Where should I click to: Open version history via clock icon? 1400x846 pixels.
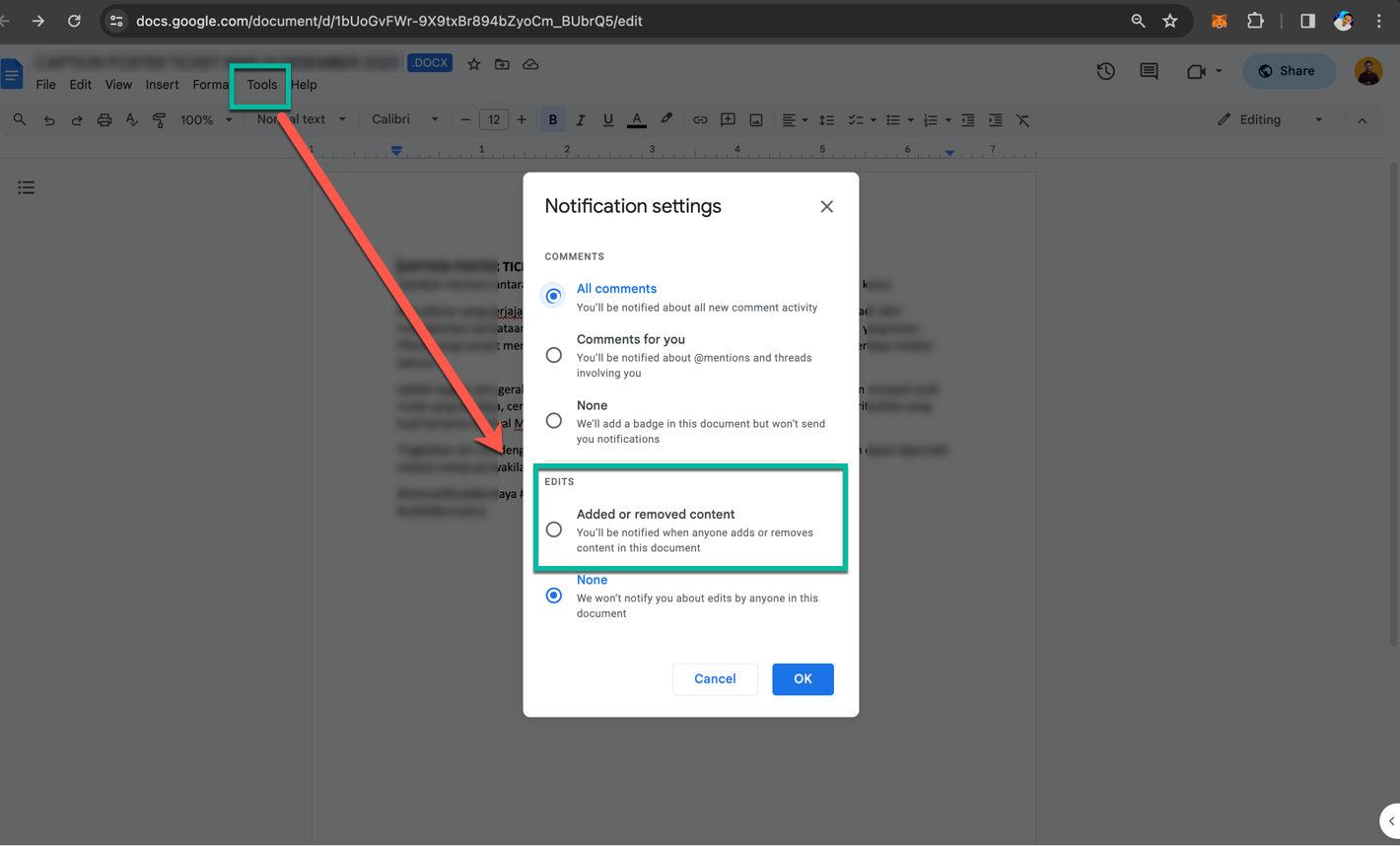(x=1105, y=71)
